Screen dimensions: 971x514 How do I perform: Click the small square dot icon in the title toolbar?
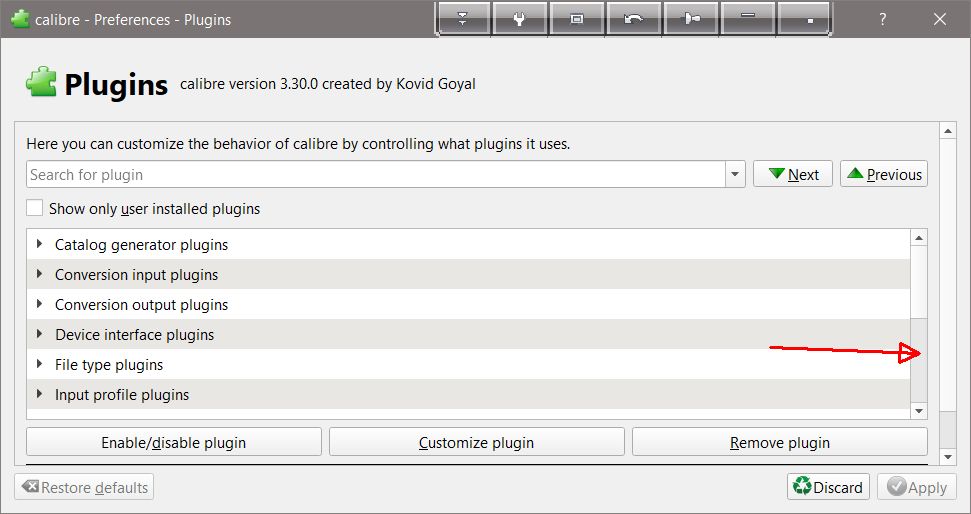[810, 19]
